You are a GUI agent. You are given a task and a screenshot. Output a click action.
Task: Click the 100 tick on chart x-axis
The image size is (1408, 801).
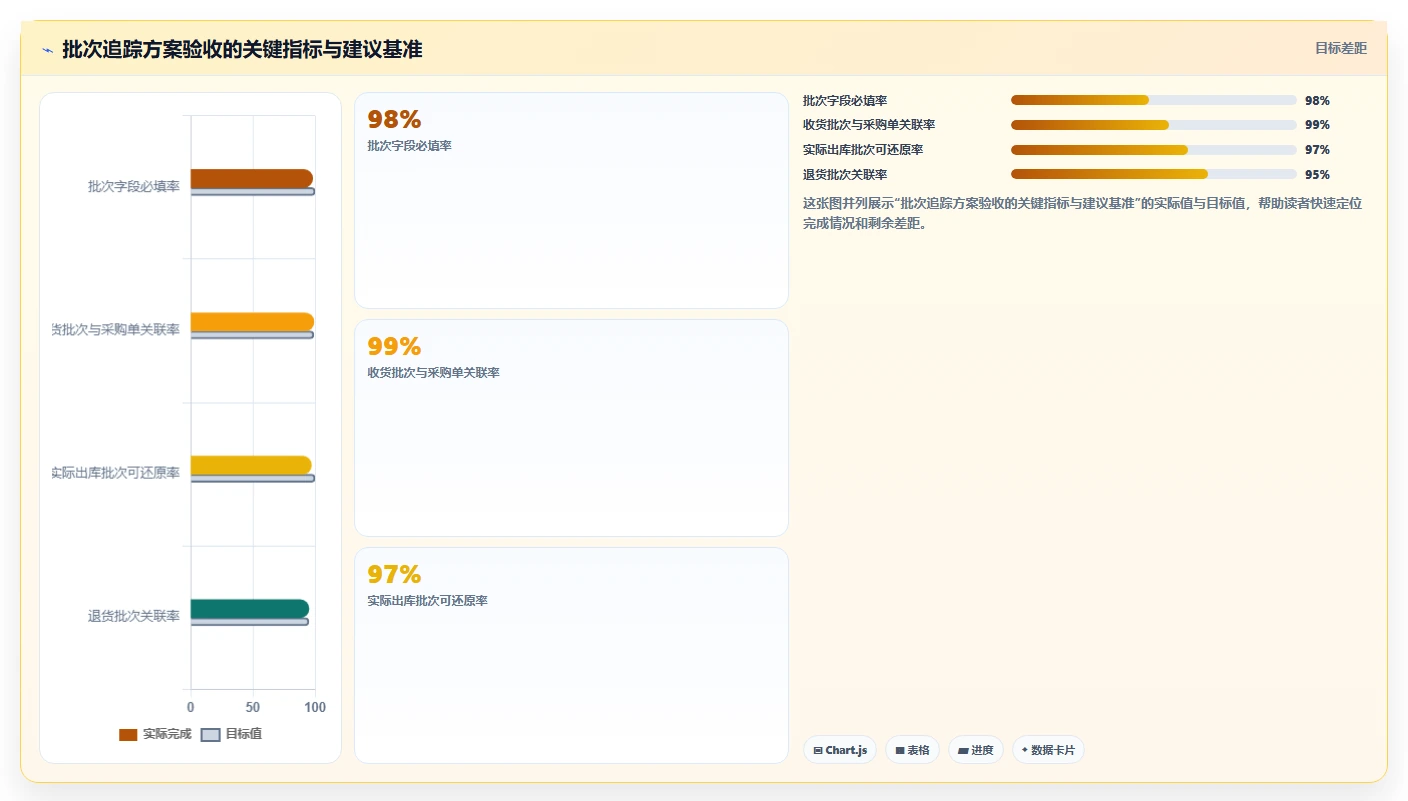pos(315,707)
